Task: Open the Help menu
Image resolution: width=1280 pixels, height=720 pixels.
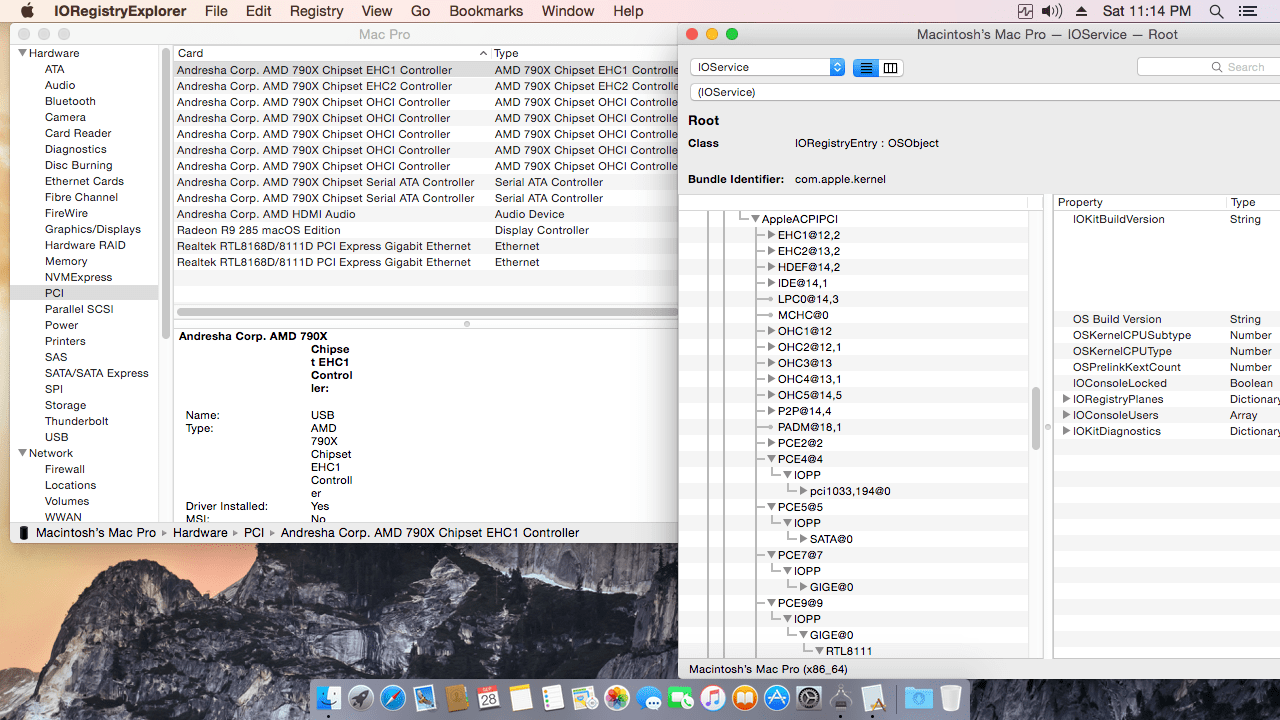Action: coord(628,11)
